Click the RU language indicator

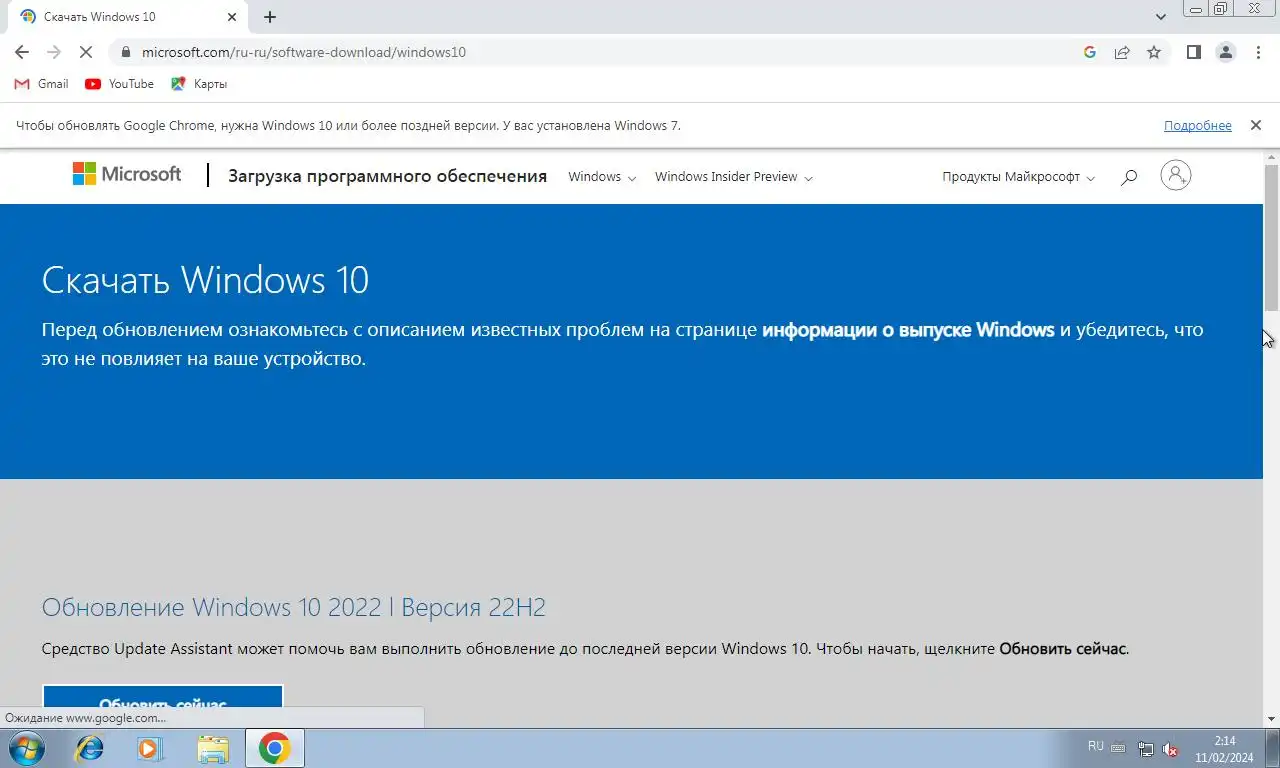click(x=1096, y=746)
